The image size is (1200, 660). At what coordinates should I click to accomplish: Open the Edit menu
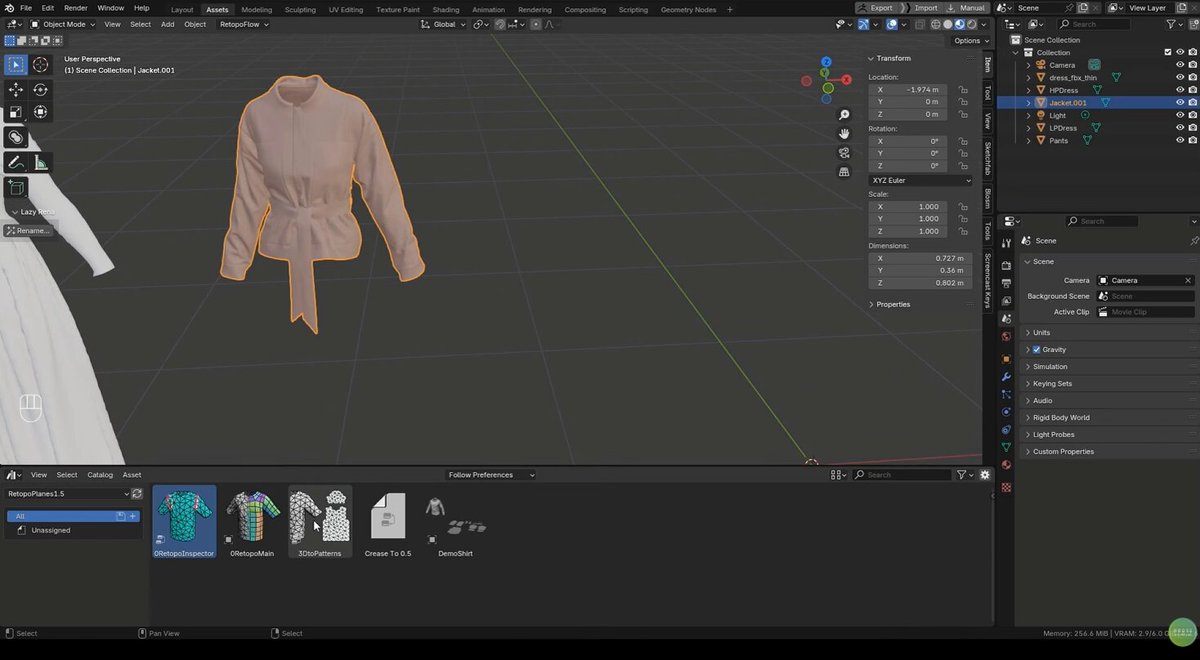click(x=47, y=8)
